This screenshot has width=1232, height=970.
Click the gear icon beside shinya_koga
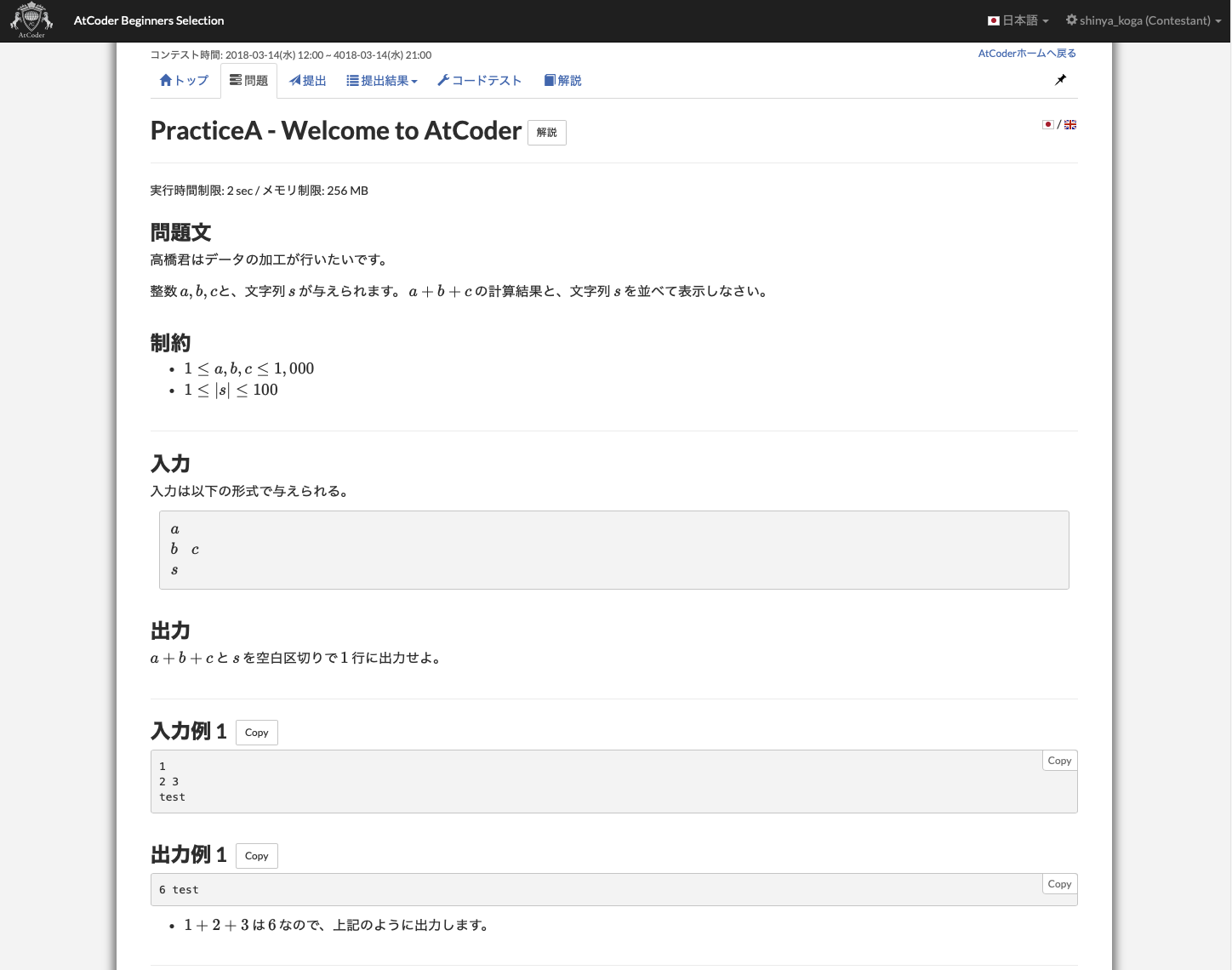[x=1073, y=20]
